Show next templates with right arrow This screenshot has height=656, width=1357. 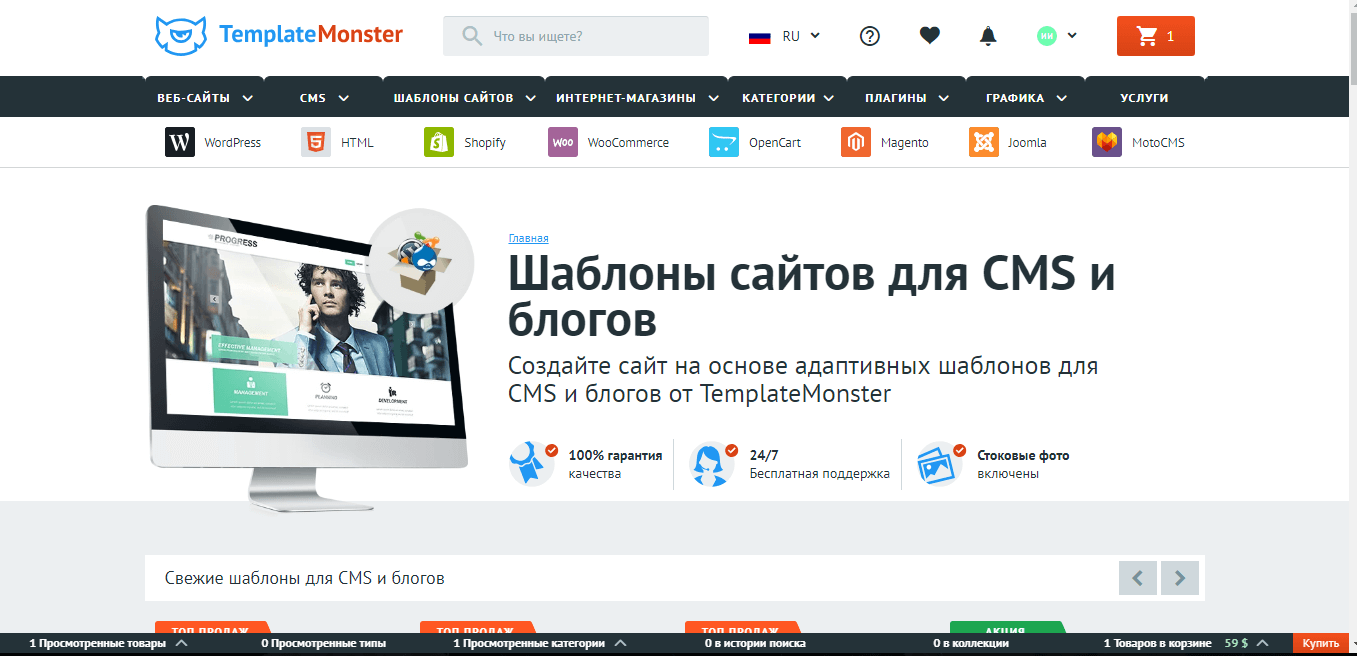coord(1180,577)
